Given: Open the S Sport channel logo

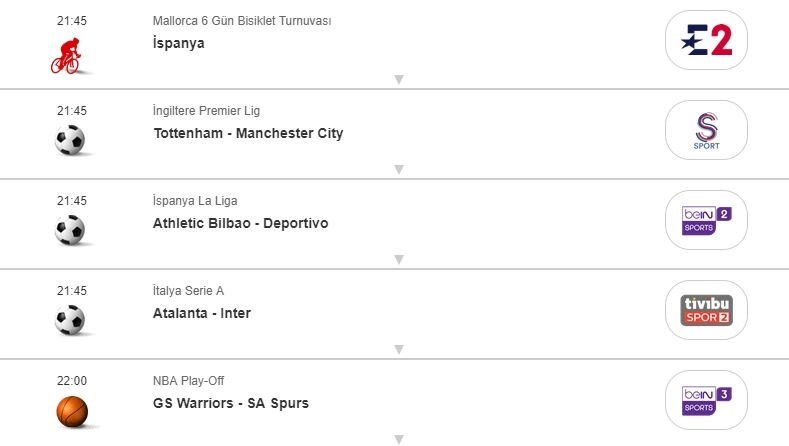Looking at the screenshot, I should click(x=706, y=130).
